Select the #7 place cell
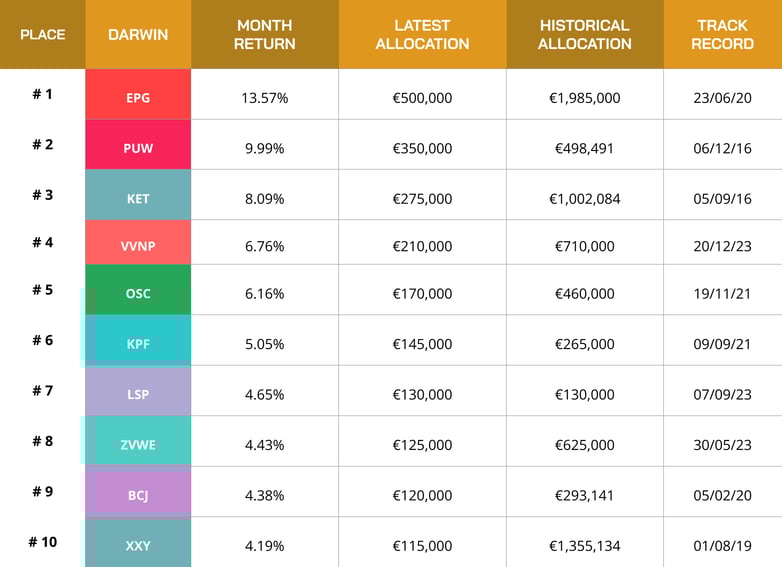 click(42, 391)
